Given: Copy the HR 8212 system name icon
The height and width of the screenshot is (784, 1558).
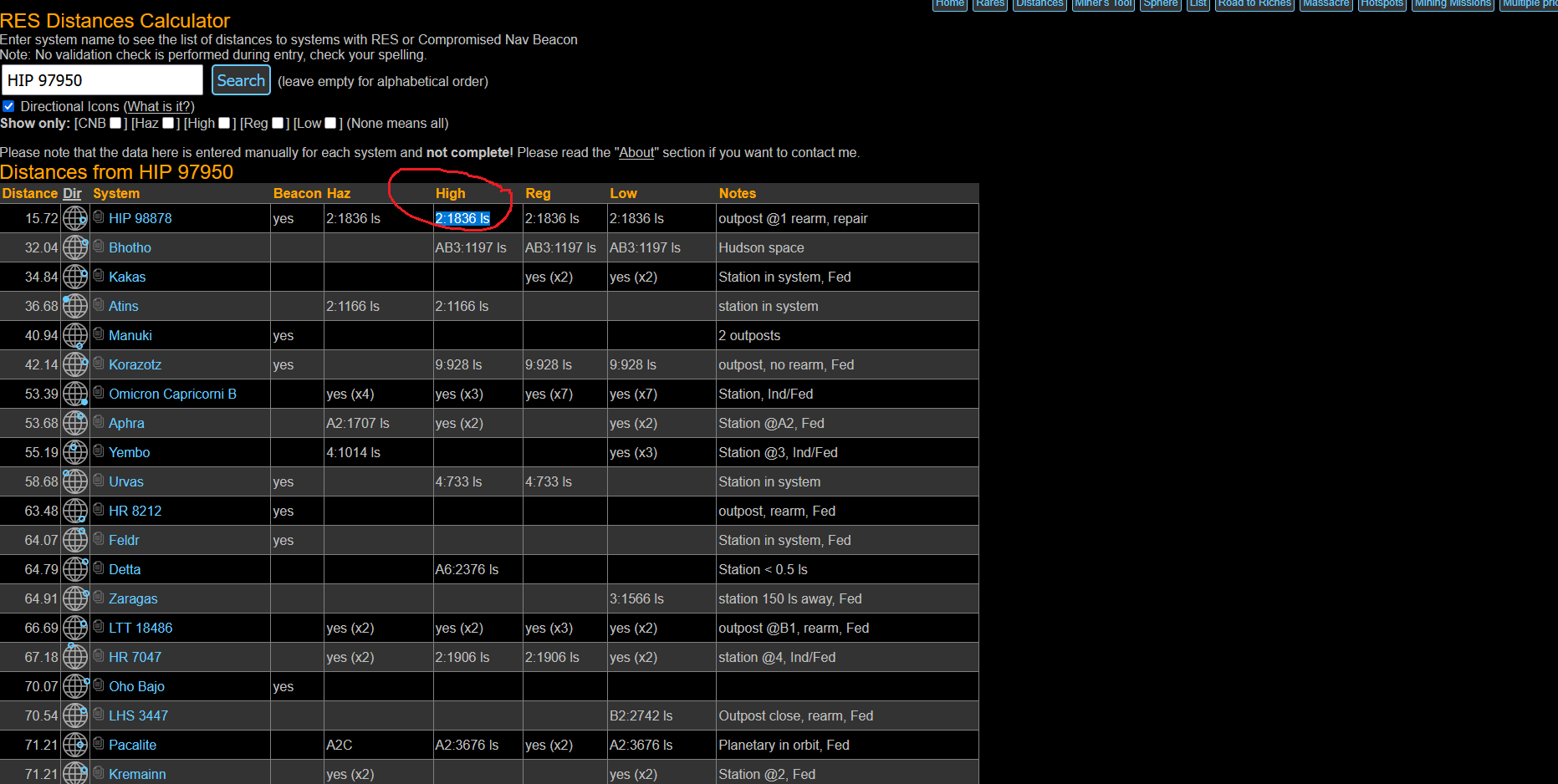Looking at the screenshot, I should tap(99, 510).
